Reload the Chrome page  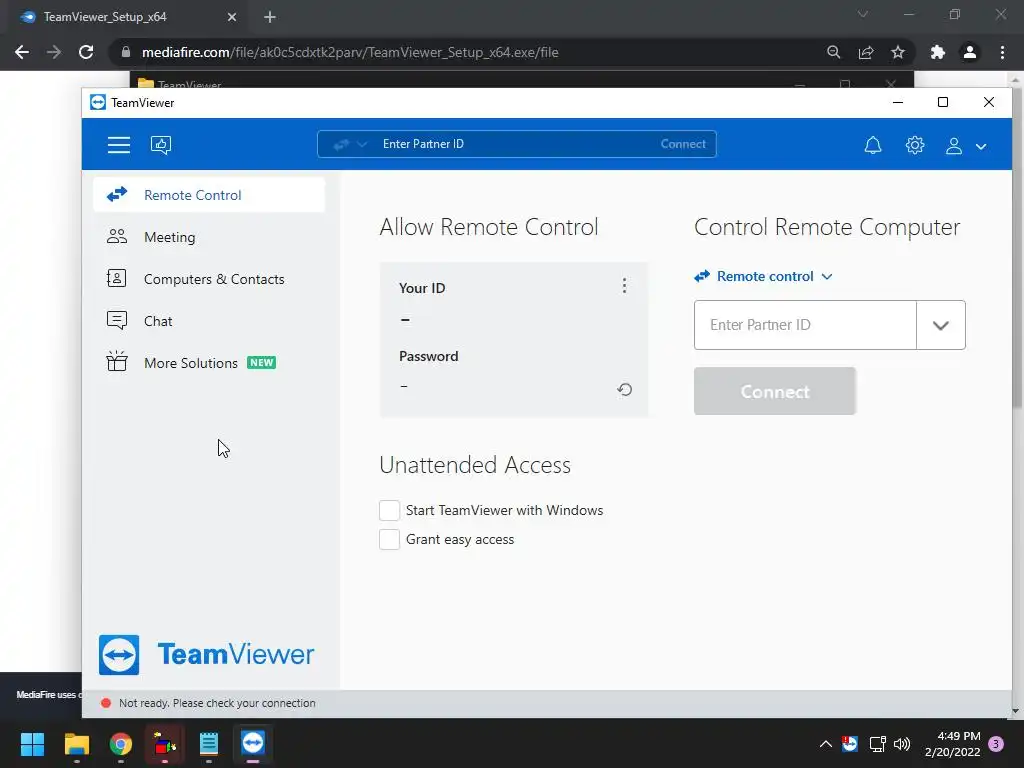coord(86,52)
